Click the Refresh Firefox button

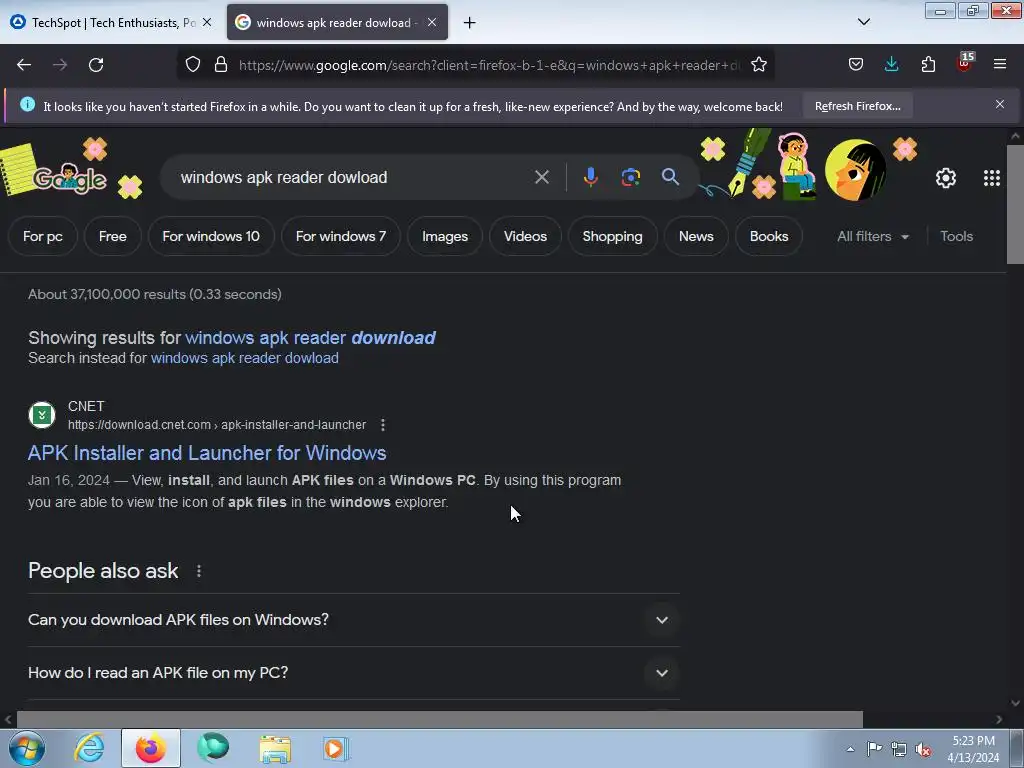pos(857,106)
